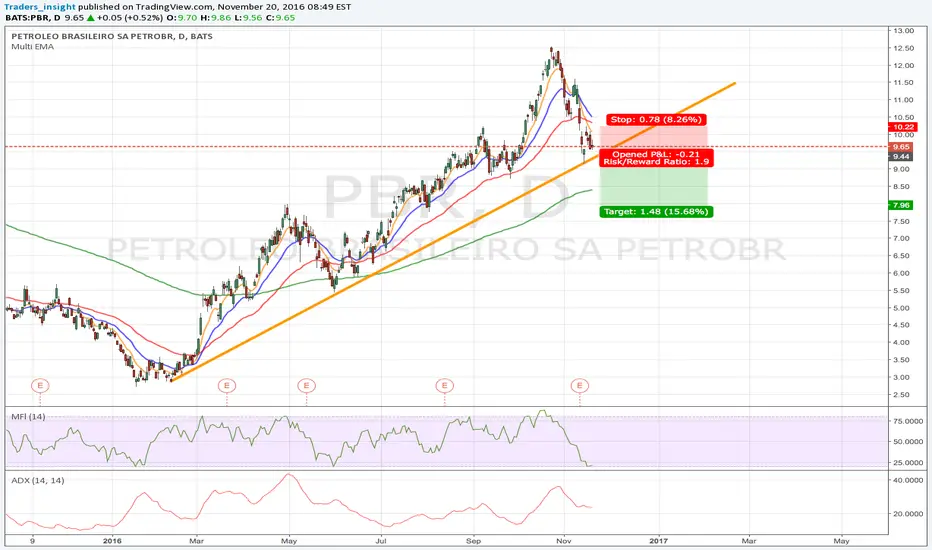Click the '2016' time axis label
The image size is (932, 550).
(112, 541)
